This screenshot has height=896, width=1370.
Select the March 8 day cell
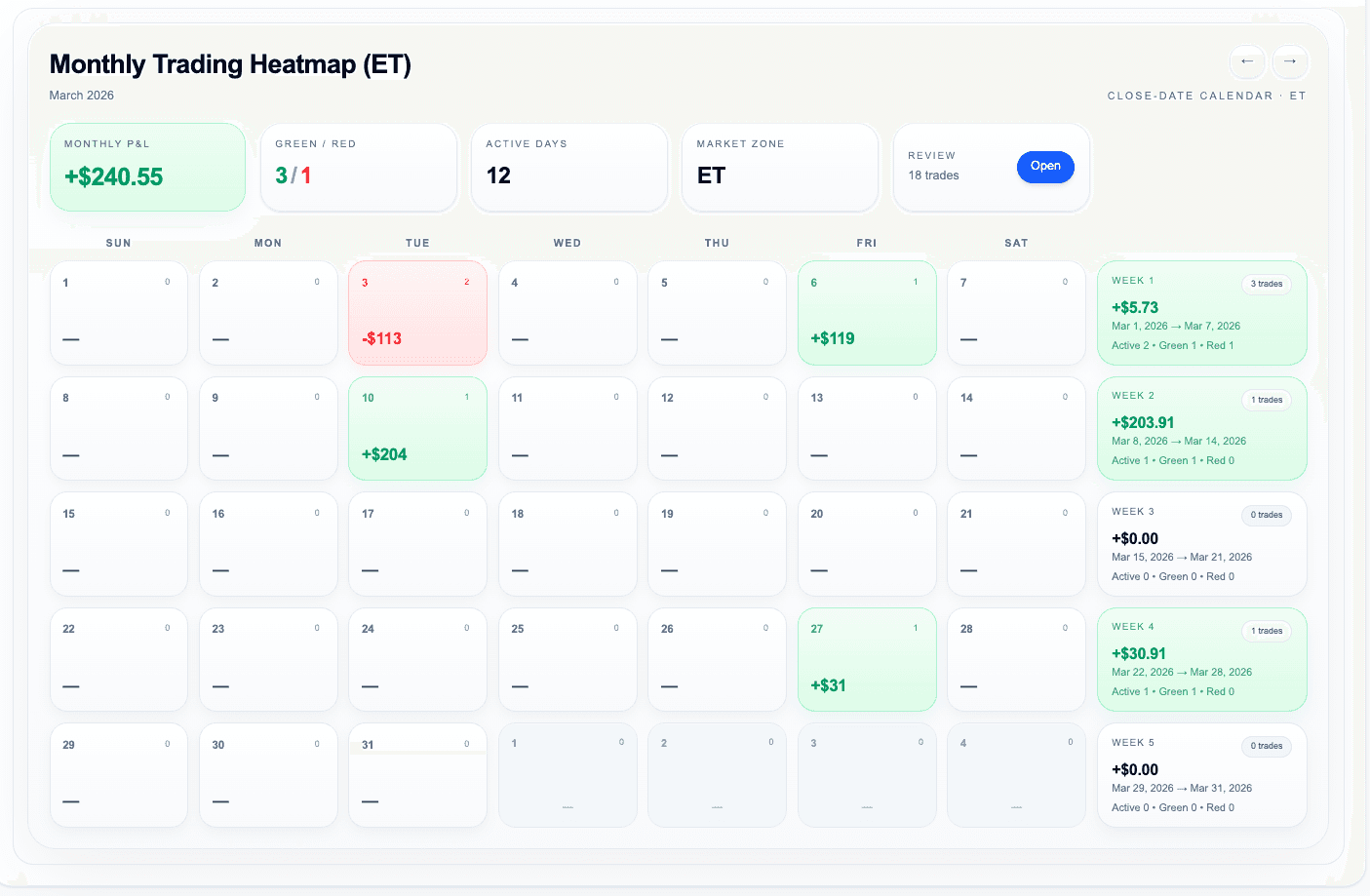pos(119,428)
